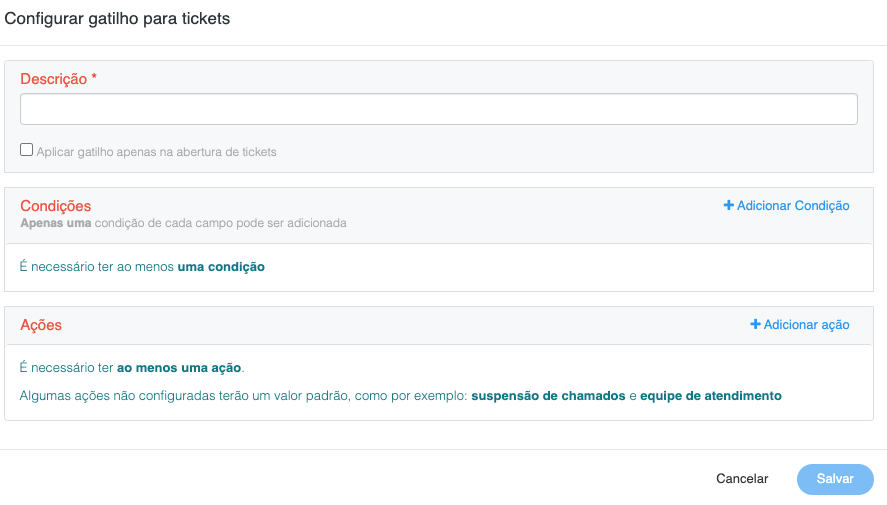Click the Condições section heading
Screen dimensions: 887x505
tap(55, 206)
